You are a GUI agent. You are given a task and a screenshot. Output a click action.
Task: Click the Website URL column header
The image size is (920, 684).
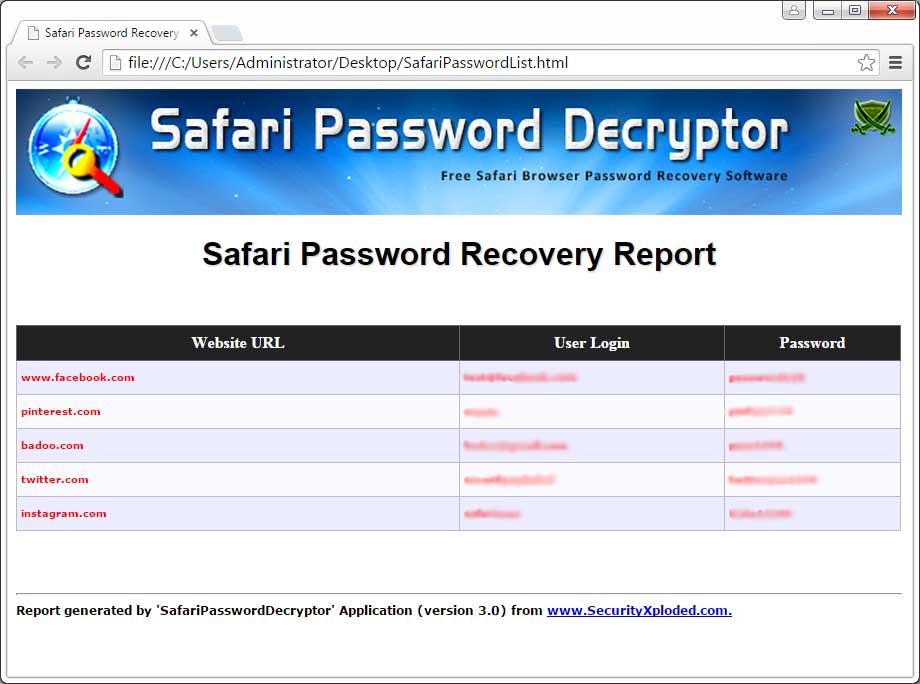[238, 343]
